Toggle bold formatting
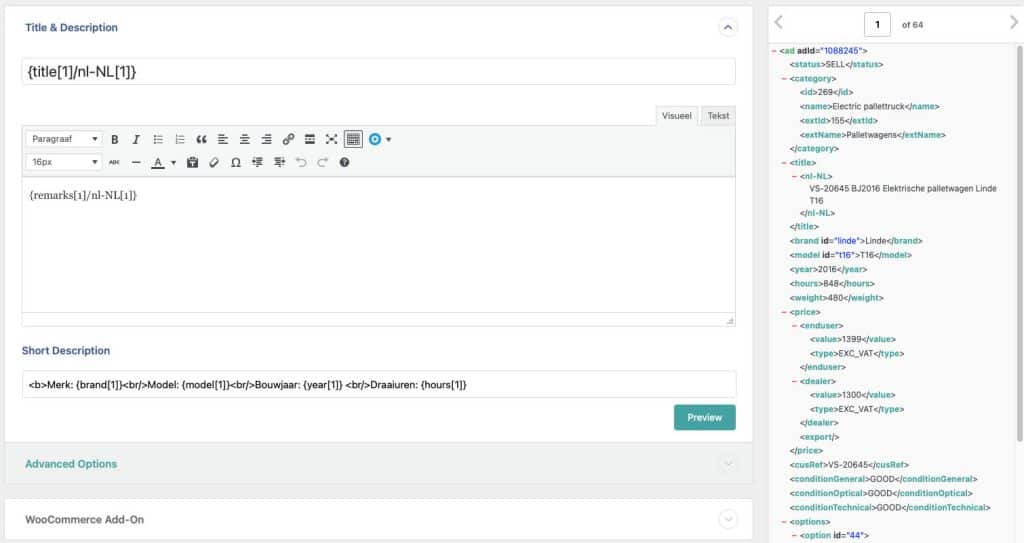This screenshot has height=543, width=1024. tap(114, 139)
